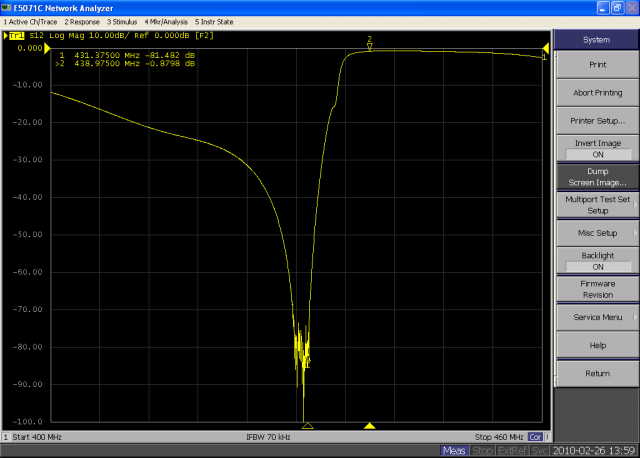Select the hollow marker 1 triangle on frequency axis
Screen dimensions: 640x458
(x=307, y=426)
